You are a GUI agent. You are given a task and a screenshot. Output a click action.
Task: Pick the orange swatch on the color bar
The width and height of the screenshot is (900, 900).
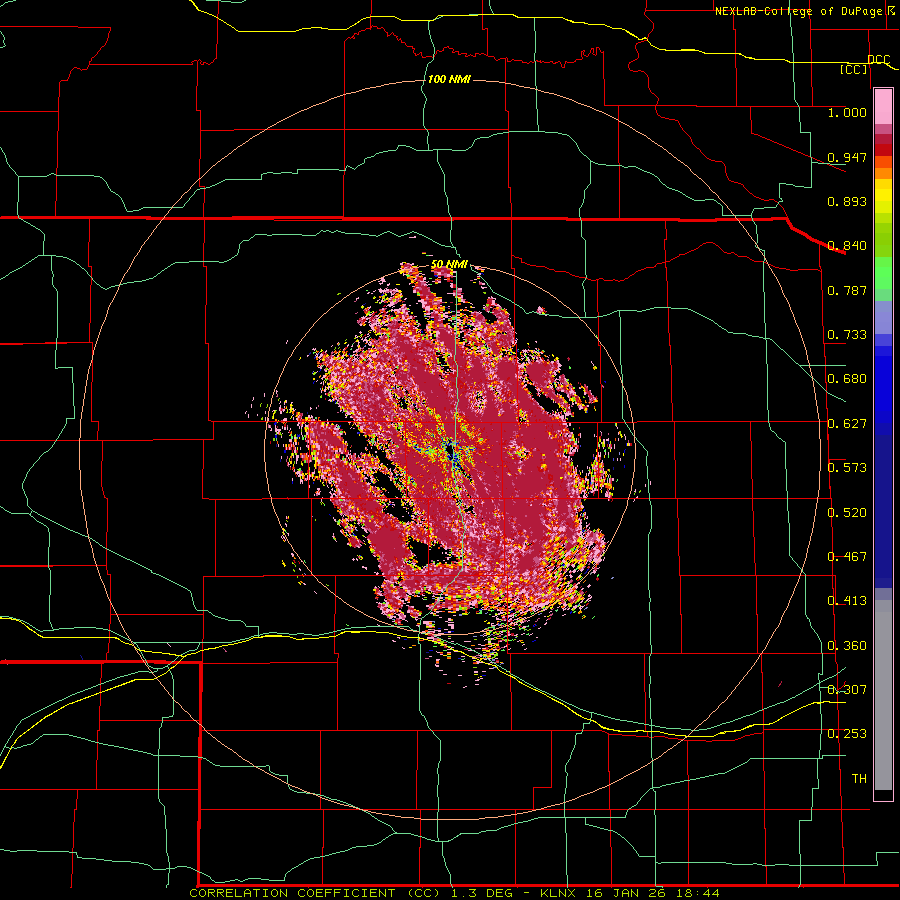883,173
